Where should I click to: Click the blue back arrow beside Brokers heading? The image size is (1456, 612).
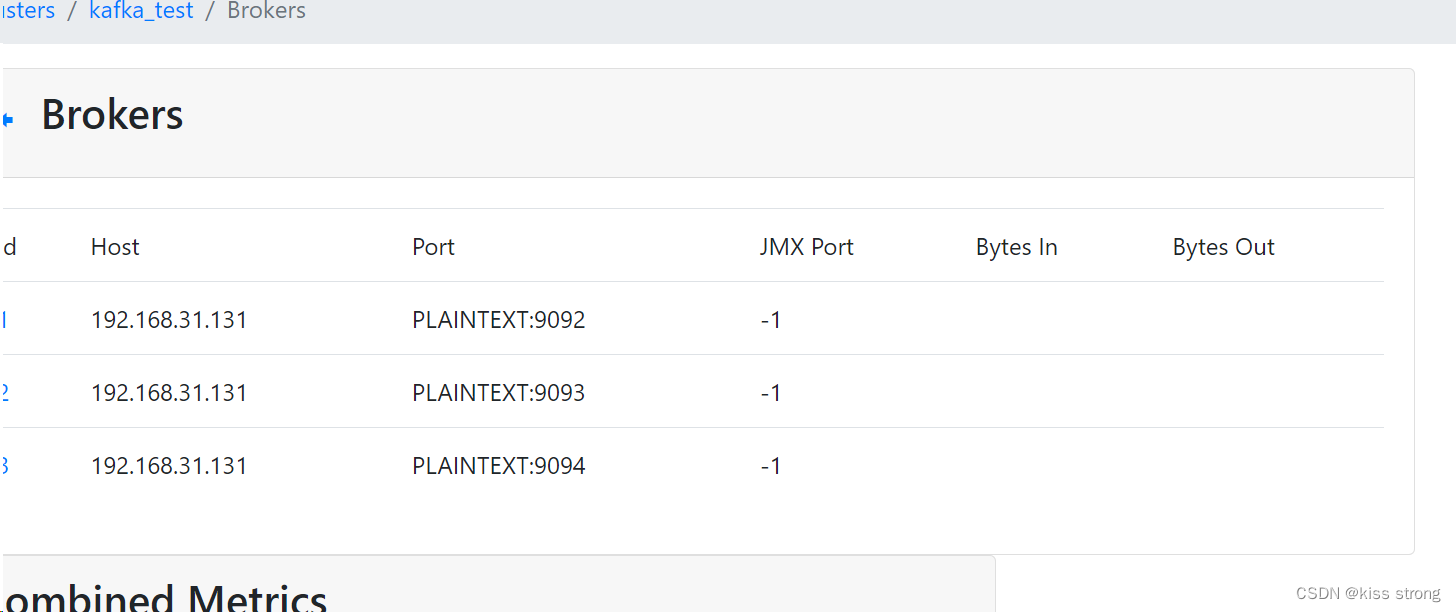click(x=6, y=119)
